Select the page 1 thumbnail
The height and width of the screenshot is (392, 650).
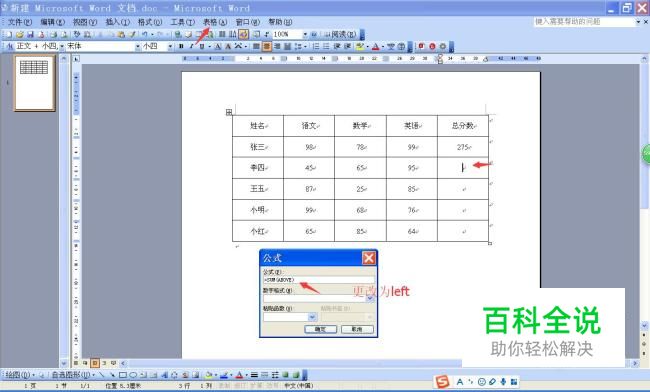coord(35,83)
